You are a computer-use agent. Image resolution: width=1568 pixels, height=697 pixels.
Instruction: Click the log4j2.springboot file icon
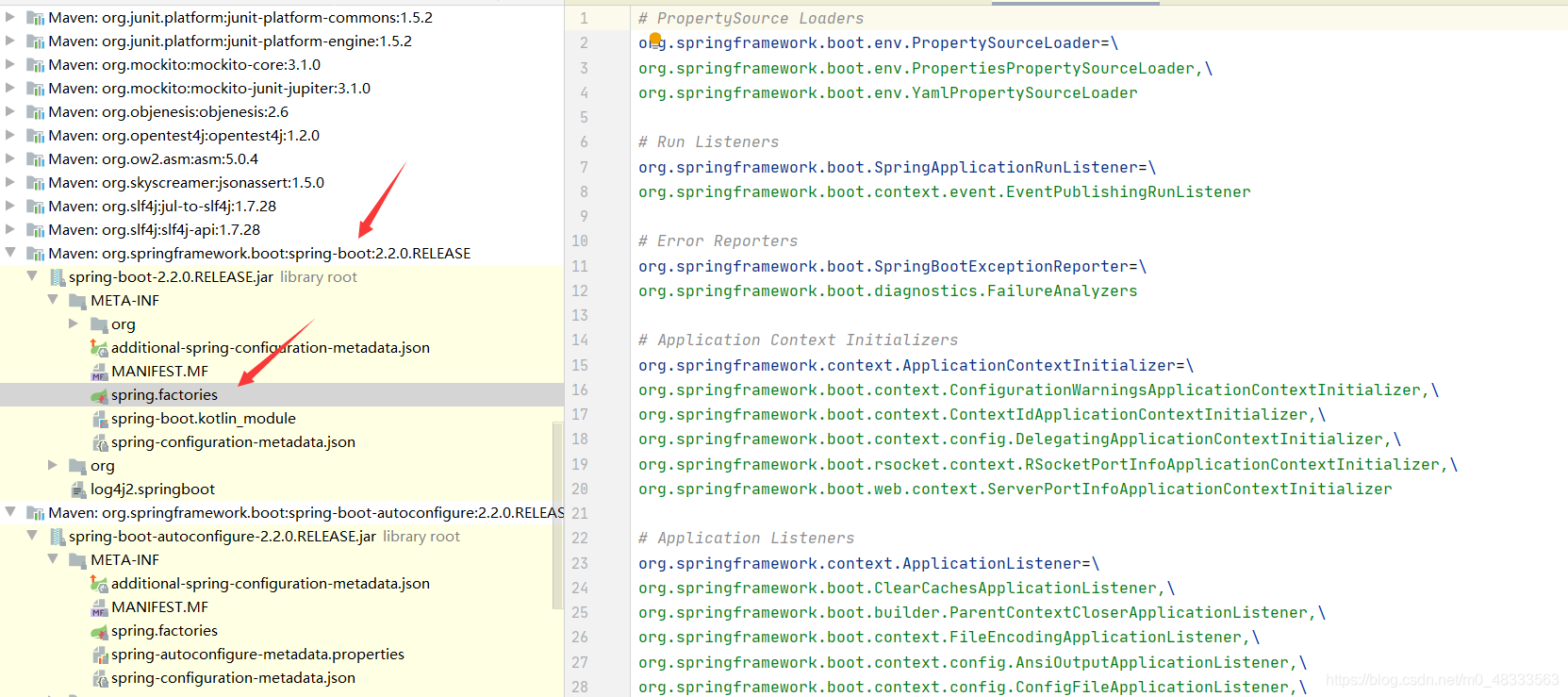[x=80, y=490]
